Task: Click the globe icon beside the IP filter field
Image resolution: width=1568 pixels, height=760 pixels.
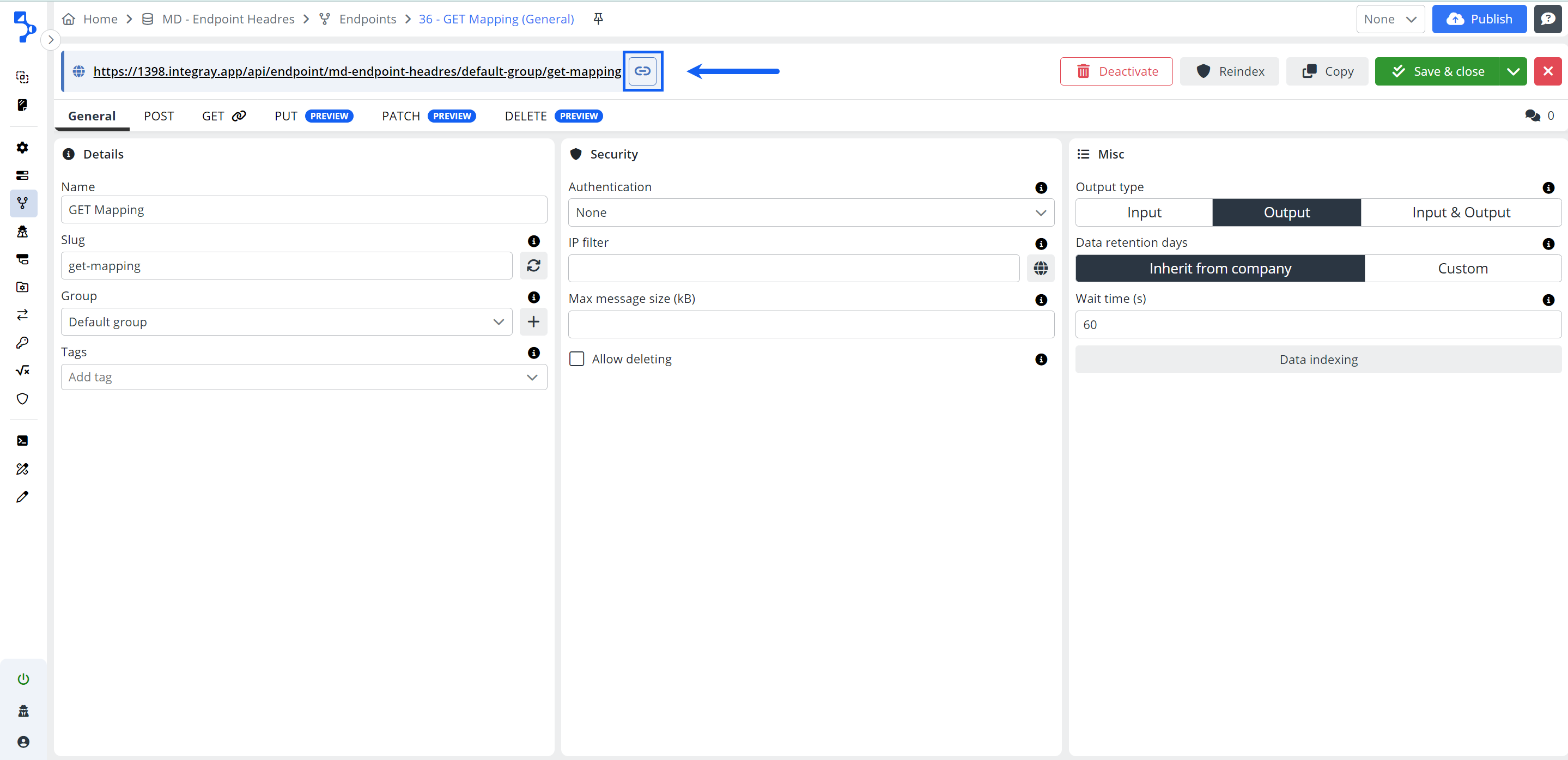Action: (1040, 269)
